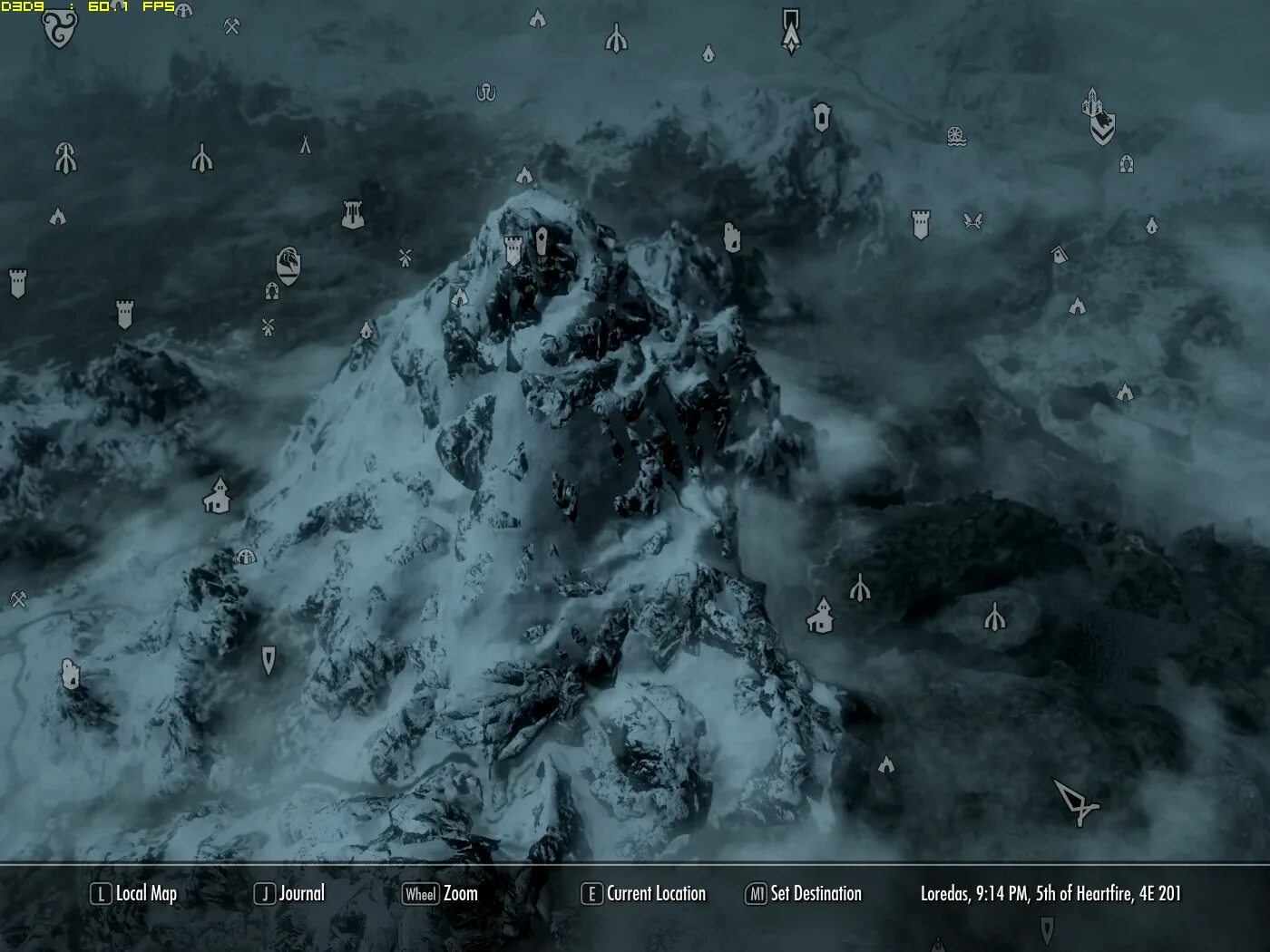Click the mine pickaxes marker at the left map edge
This screenshot has width=1270, height=952.
(x=17, y=598)
